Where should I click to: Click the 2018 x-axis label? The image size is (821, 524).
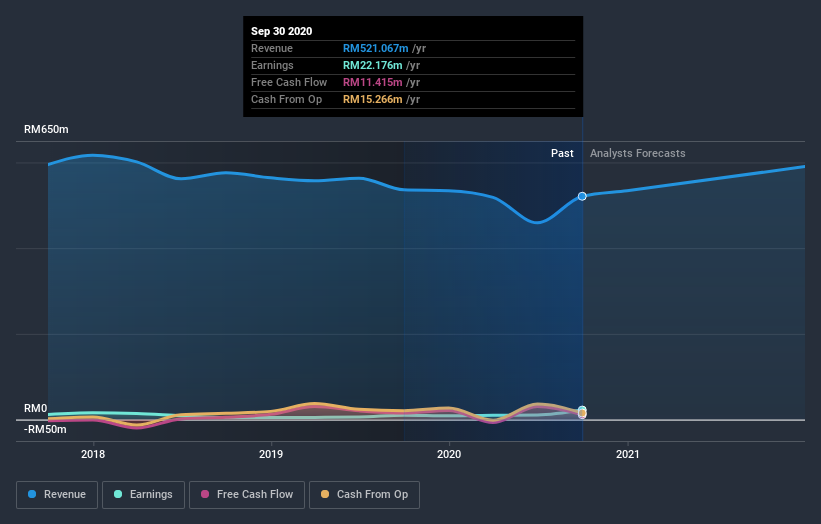[x=93, y=454]
